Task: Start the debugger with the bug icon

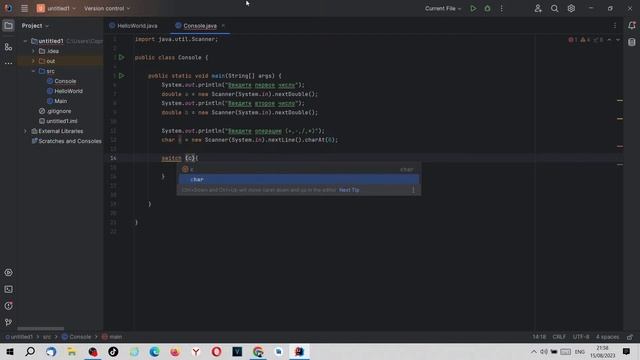Action: [487, 8]
